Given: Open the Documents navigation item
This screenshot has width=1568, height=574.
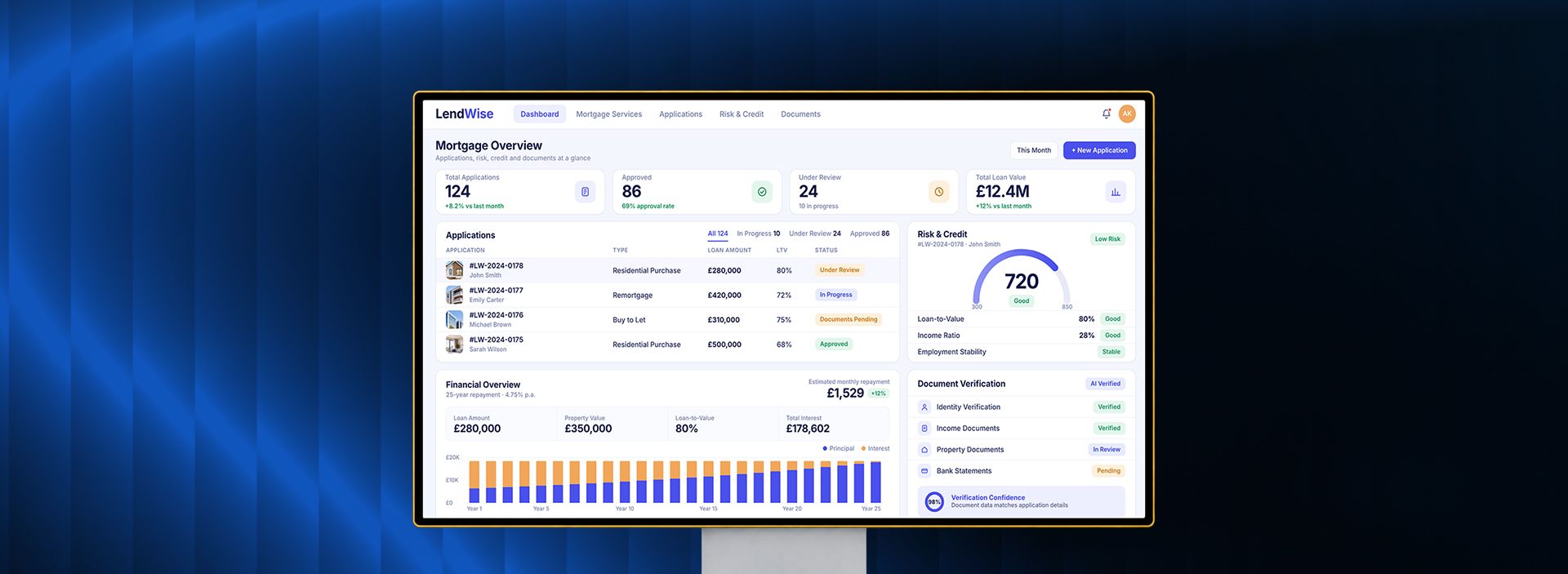Looking at the screenshot, I should tap(800, 114).
